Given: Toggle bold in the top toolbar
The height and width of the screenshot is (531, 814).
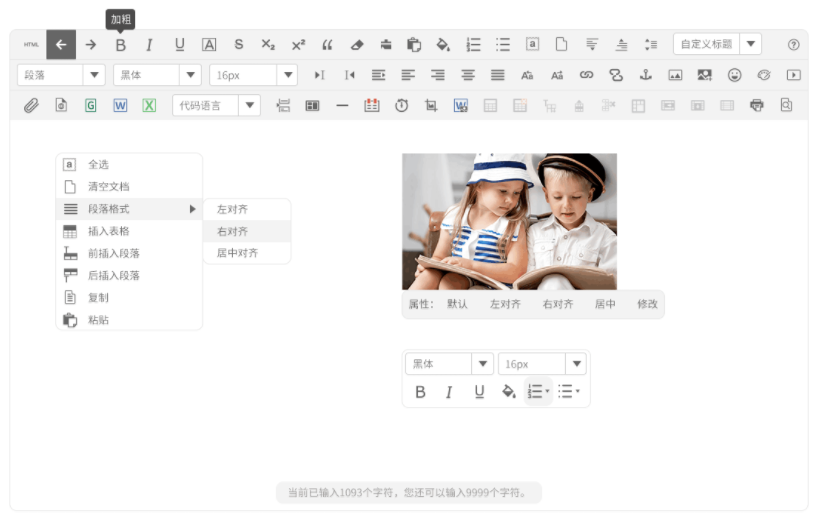Looking at the screenshot, I should coord(120,45).
